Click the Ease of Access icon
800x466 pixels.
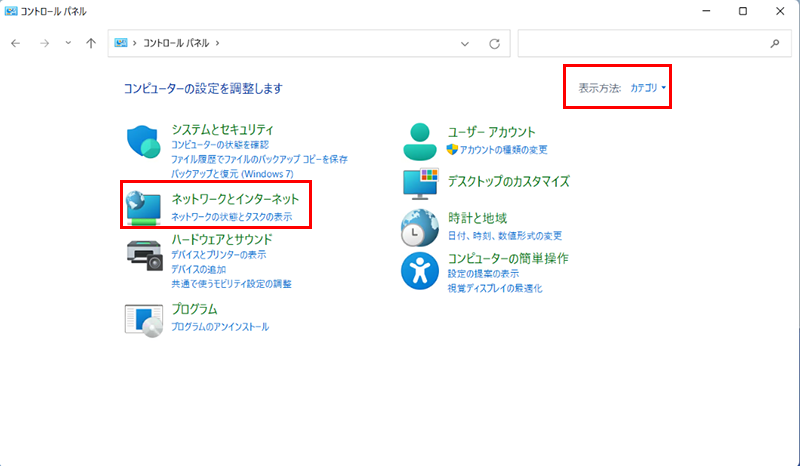click(420, 270)
